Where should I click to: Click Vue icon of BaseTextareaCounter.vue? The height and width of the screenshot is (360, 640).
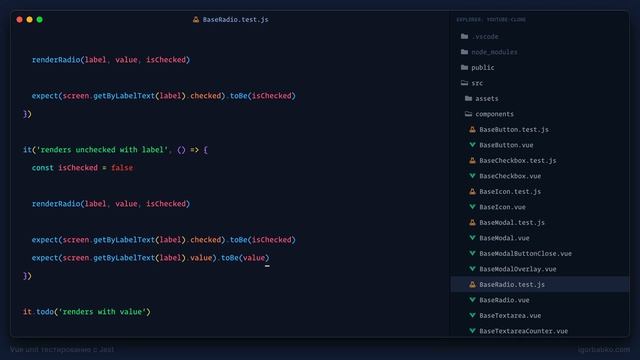coord(472,331)
